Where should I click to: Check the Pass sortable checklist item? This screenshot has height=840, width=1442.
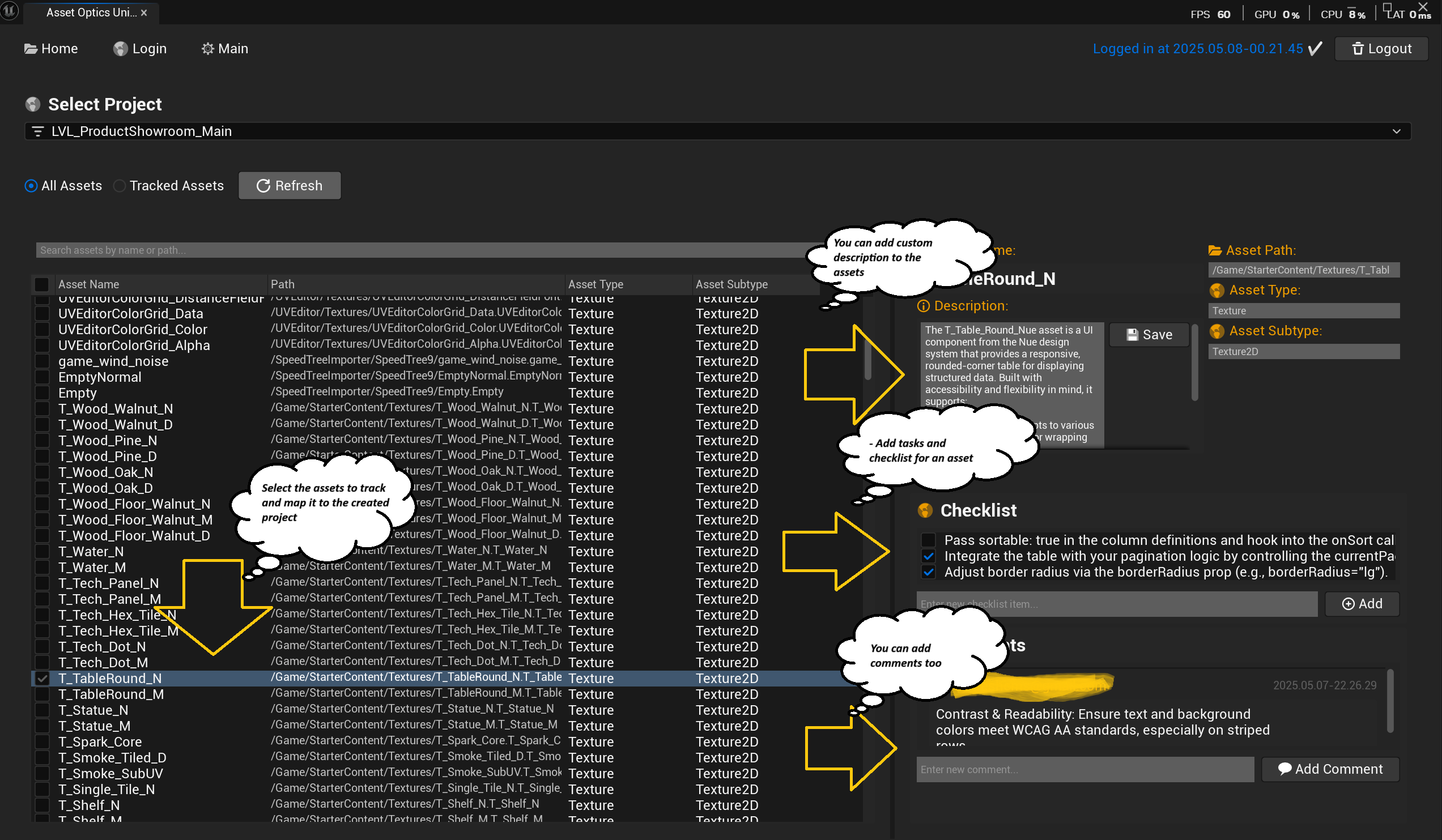(x=928, y=540)
